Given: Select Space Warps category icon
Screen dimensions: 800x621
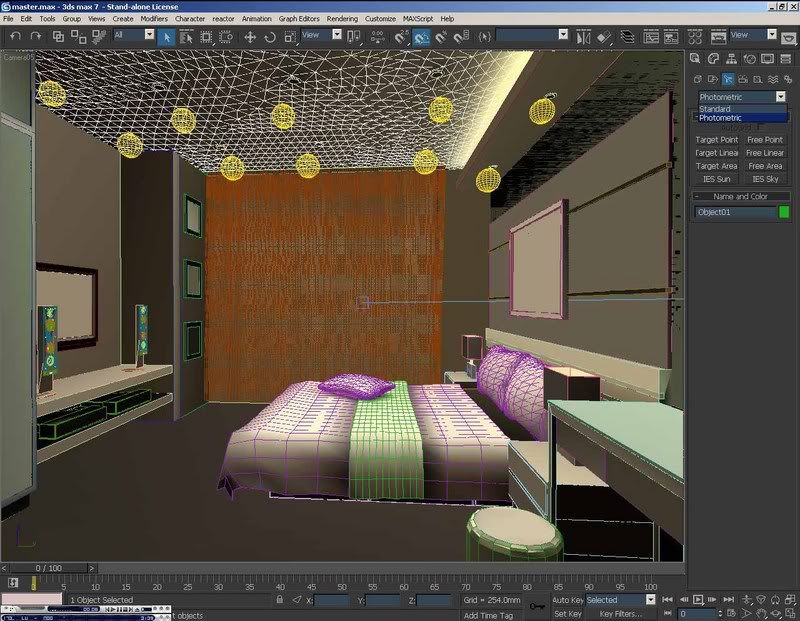Looking at the screenshot, I should click(x=773, y=79).
